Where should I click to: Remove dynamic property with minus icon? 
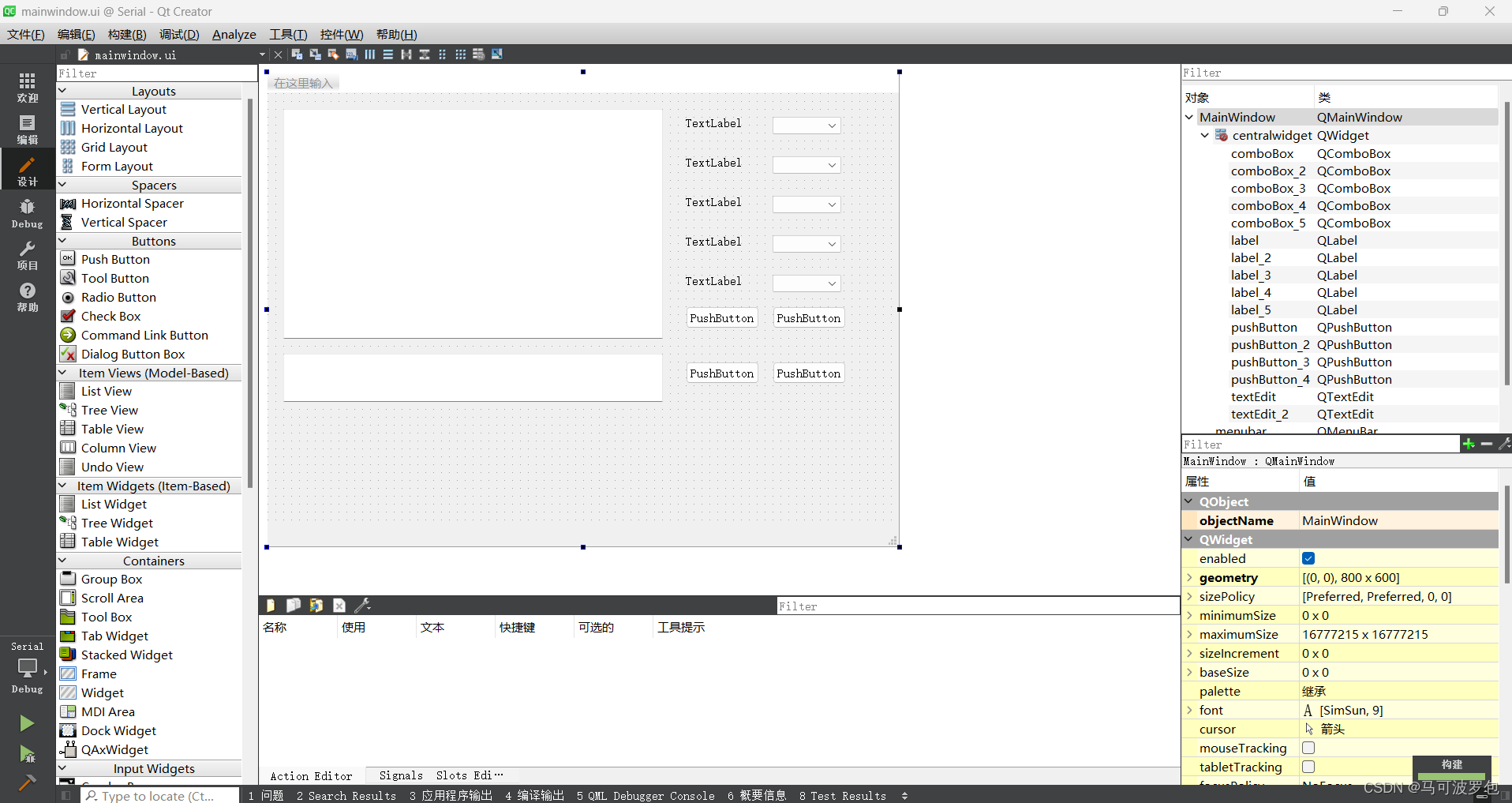(1487, 444)
